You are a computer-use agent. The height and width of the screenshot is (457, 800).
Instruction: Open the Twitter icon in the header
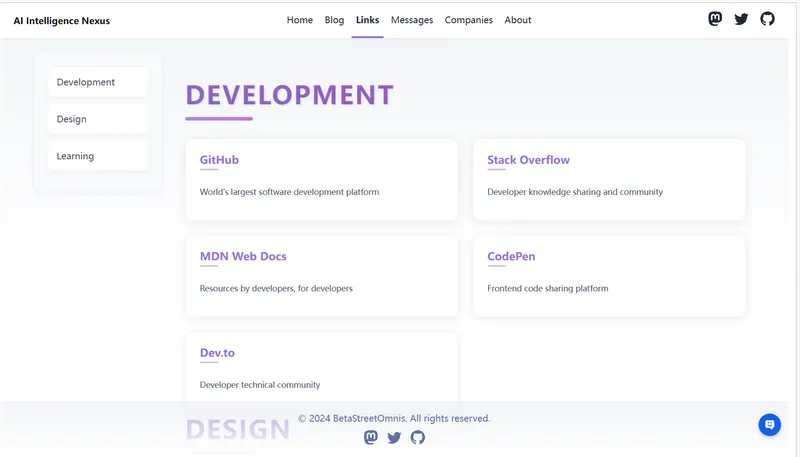click(x=741, y=19)
